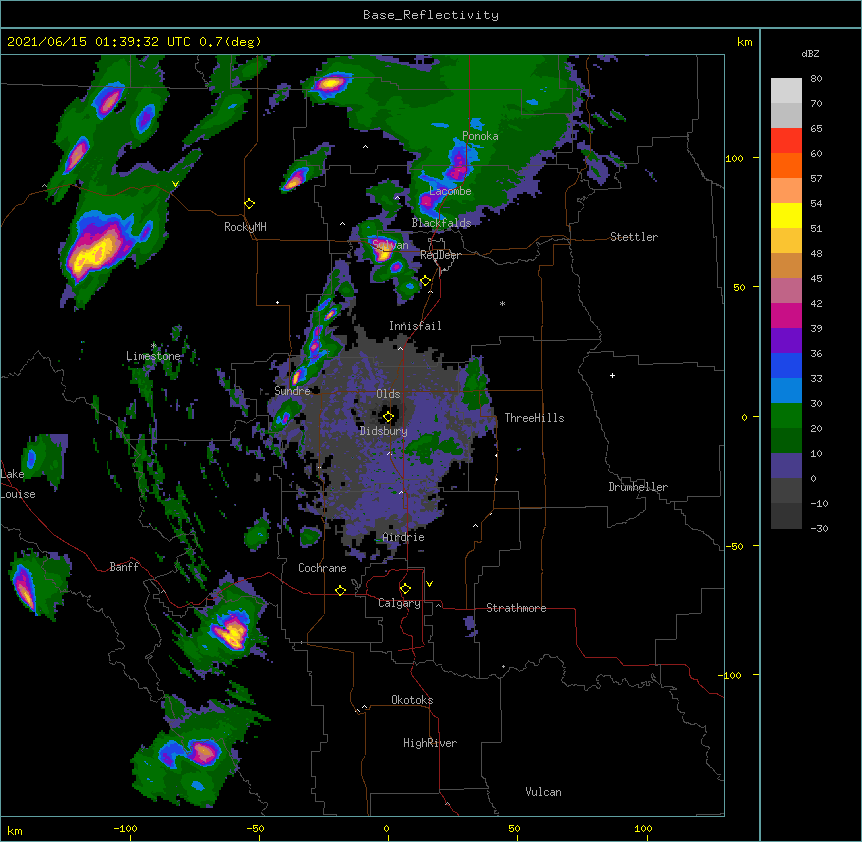Click the km unit label at top right
Image resolution: width=862 pixels, height=842 pixels.
coord(744,42)
